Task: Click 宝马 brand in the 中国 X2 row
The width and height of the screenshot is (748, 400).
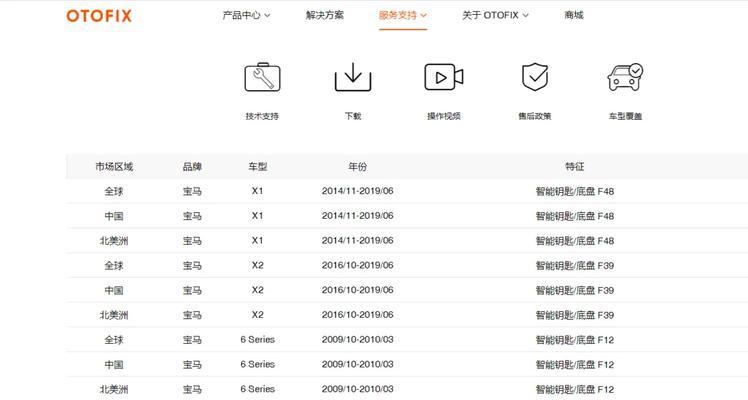Action: [192, 290]
